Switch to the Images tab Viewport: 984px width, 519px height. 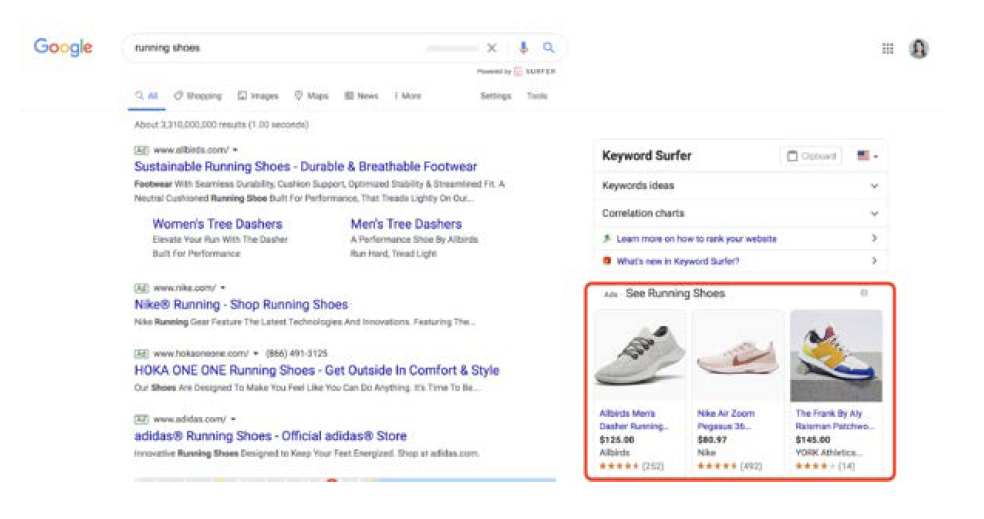pos(258,96)
